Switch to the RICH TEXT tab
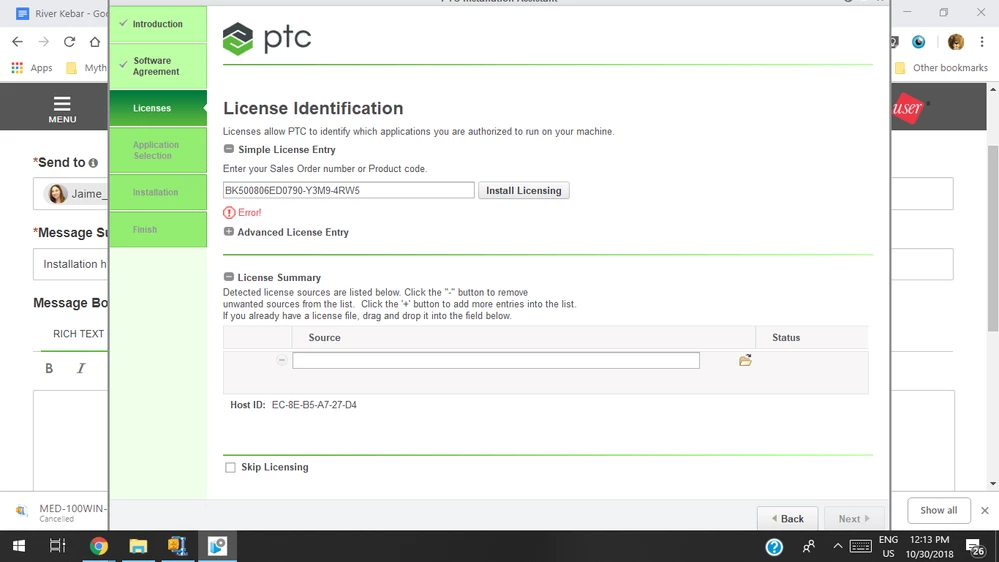999x562 pixels. click(78, 334)
